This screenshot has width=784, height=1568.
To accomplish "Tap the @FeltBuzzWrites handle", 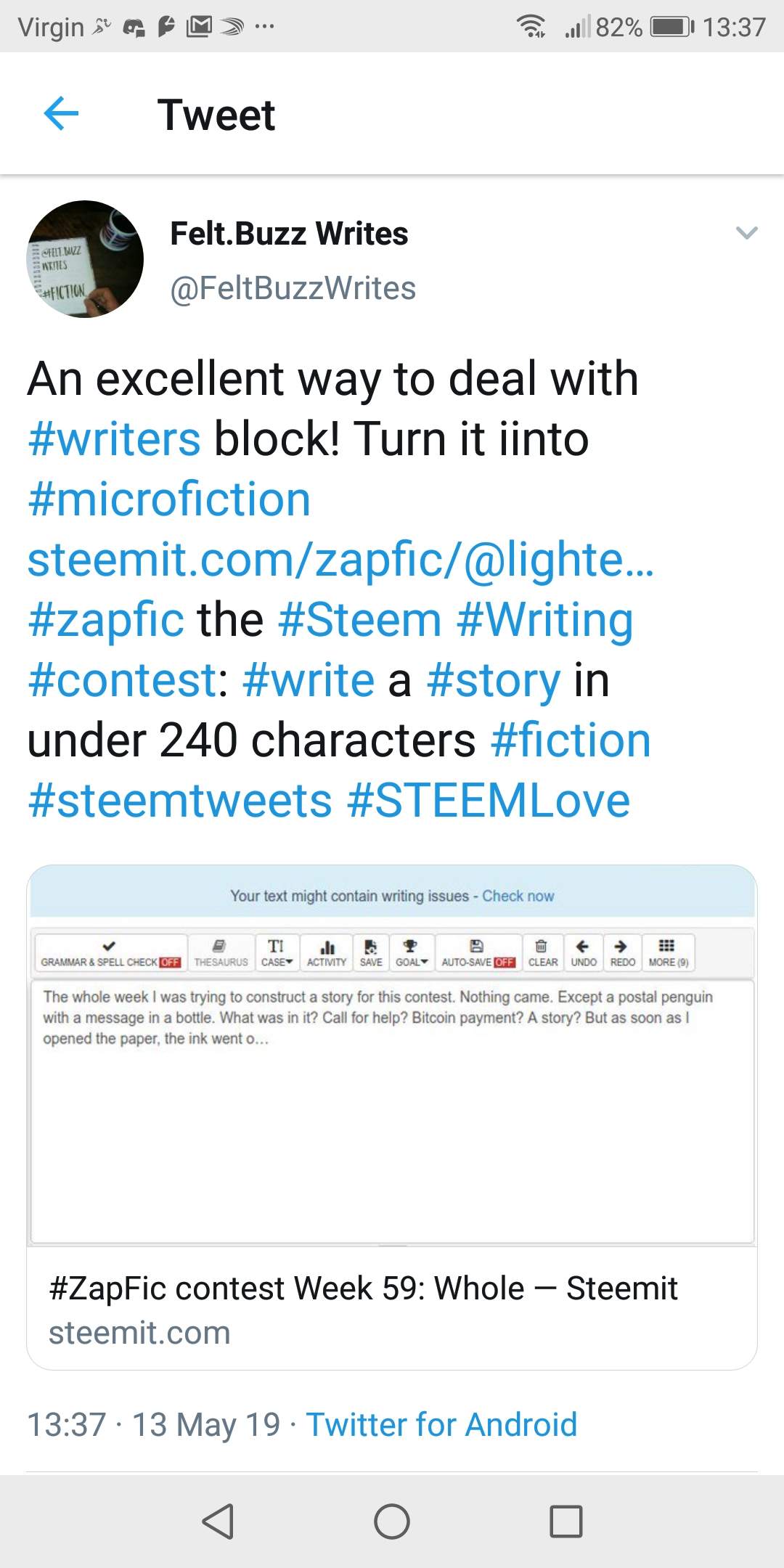I will [293, 288].
